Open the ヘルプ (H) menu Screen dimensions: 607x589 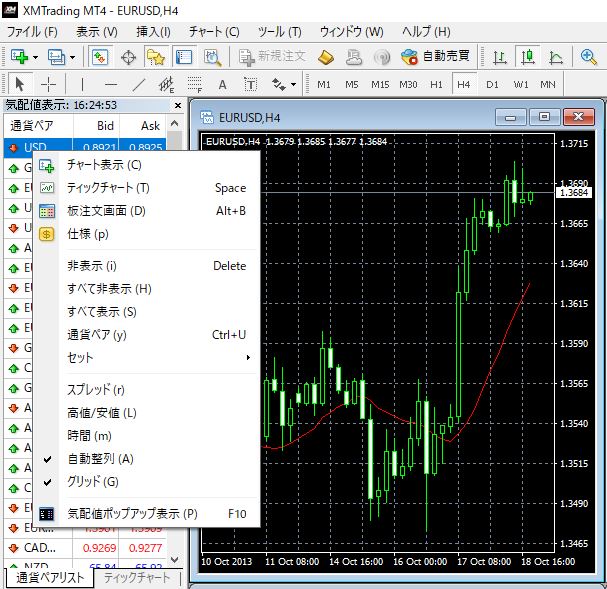[x=426, y=31]
